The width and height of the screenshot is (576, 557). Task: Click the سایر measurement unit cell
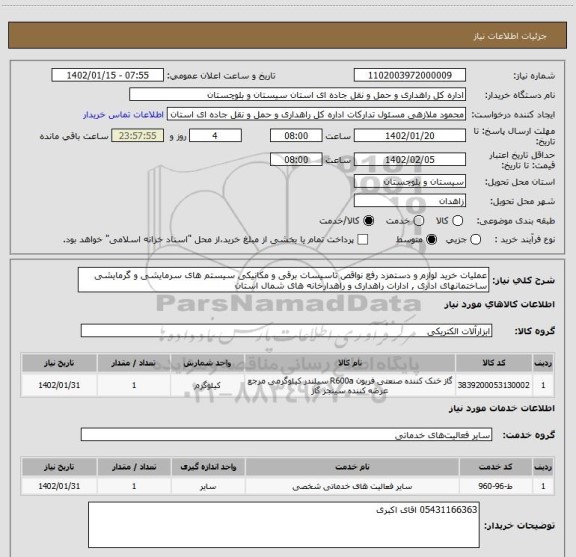208,486
